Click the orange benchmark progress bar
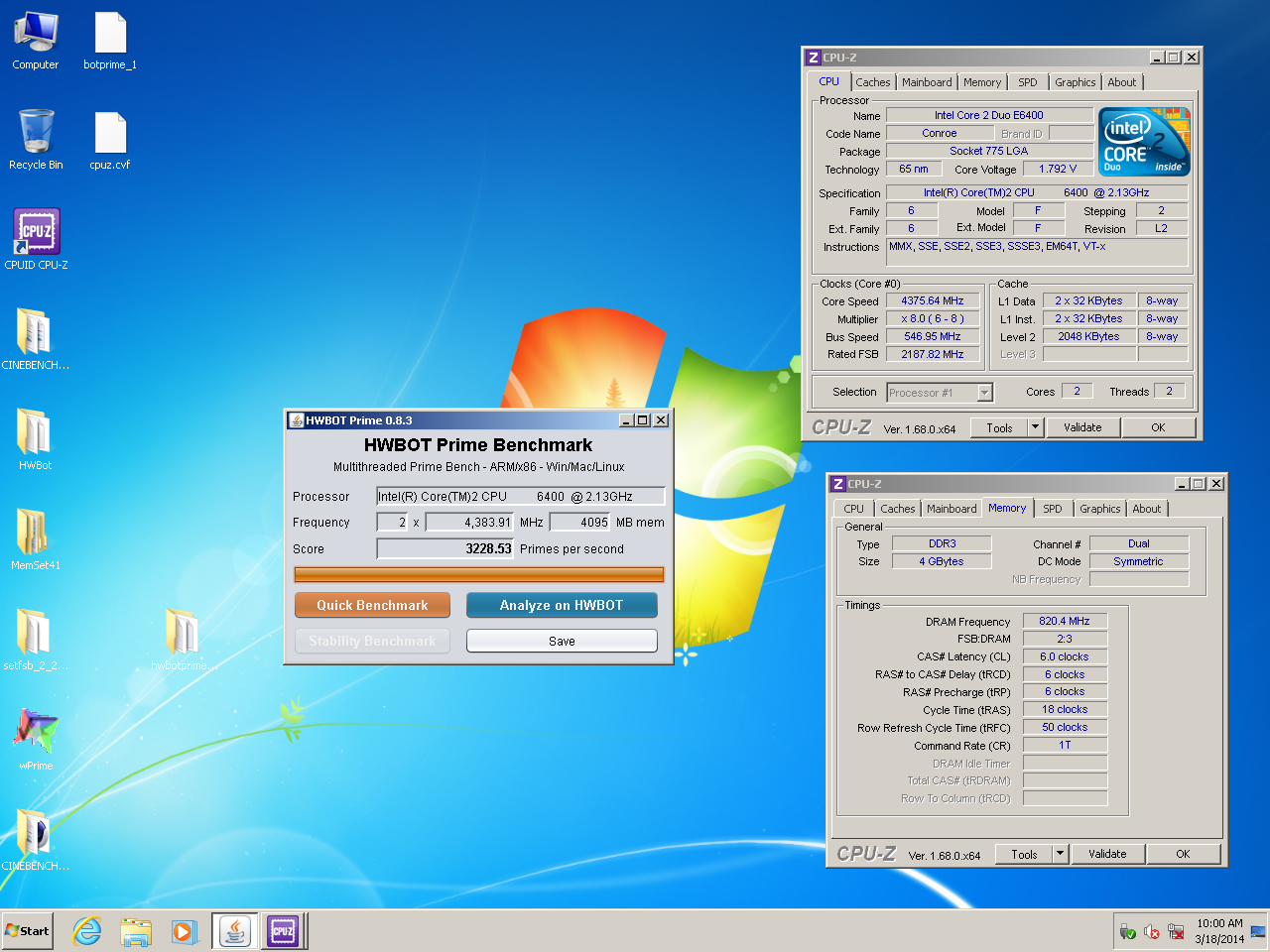Image resolution: width=1270 pixels, height=952 pixels. click(479, 574)
